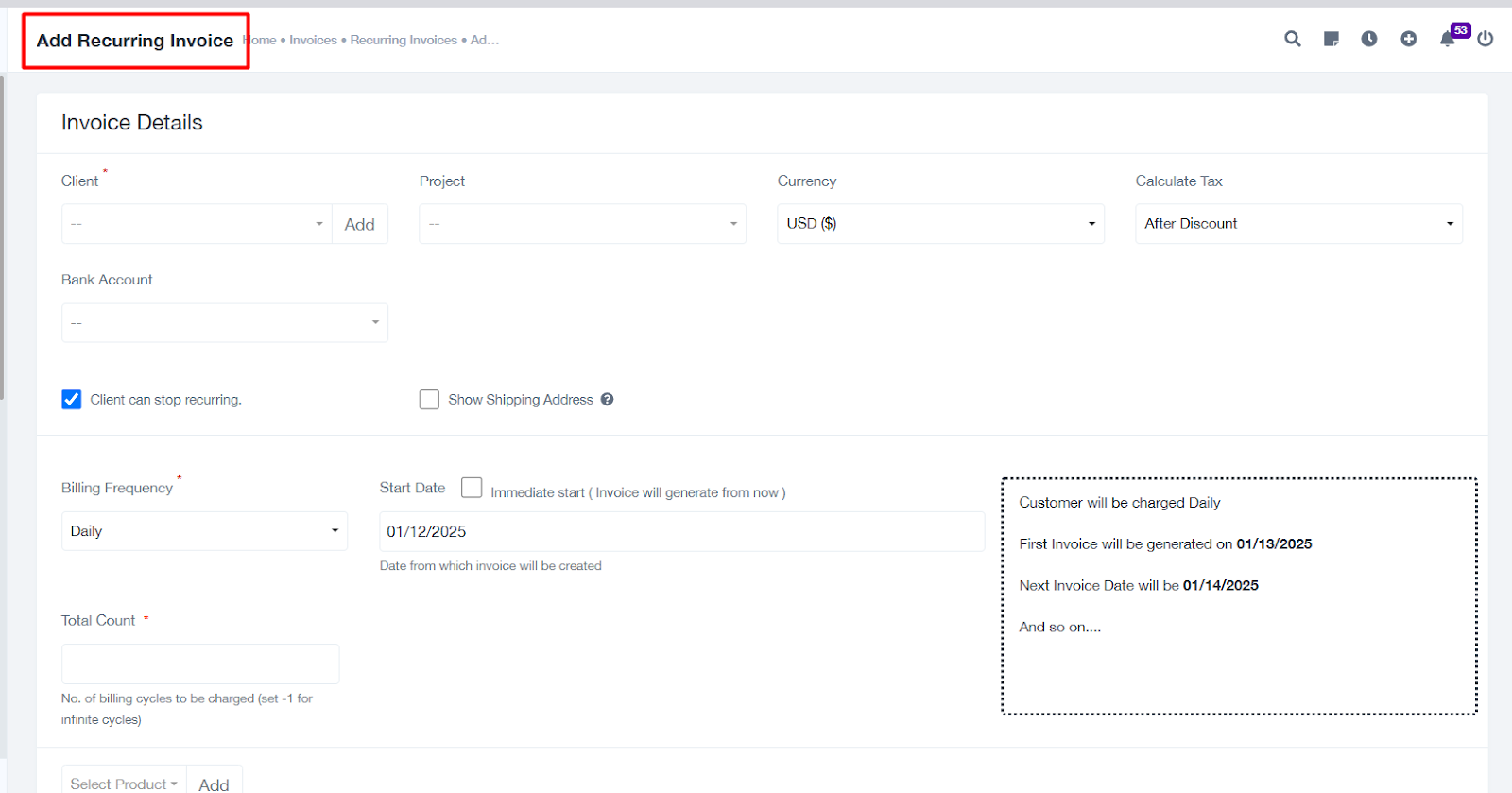Viewport: 1512px width, 793px height.
Task: Open the search icon in header
Action: tap(1292, 39)
